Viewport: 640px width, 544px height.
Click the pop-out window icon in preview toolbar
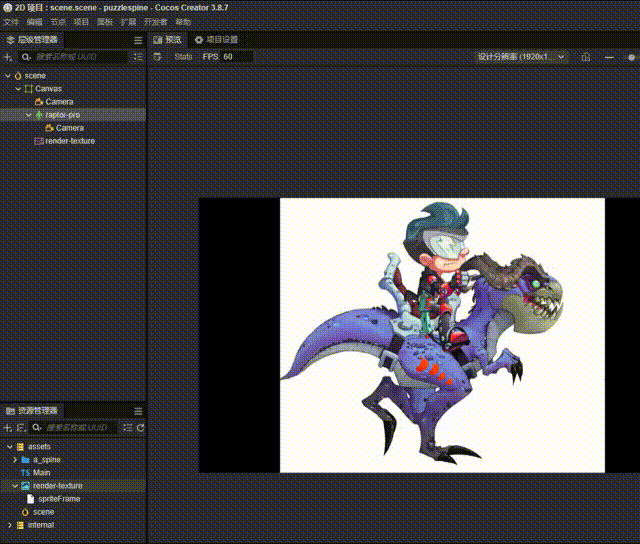click(x=586, y=57)
